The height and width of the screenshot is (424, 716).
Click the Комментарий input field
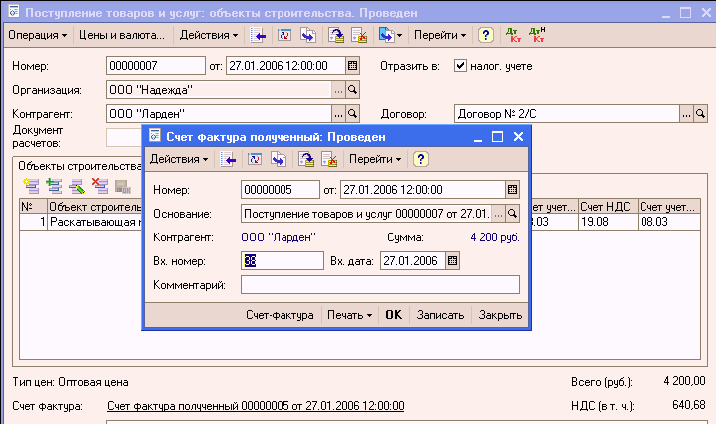click(x=380, y=286)
